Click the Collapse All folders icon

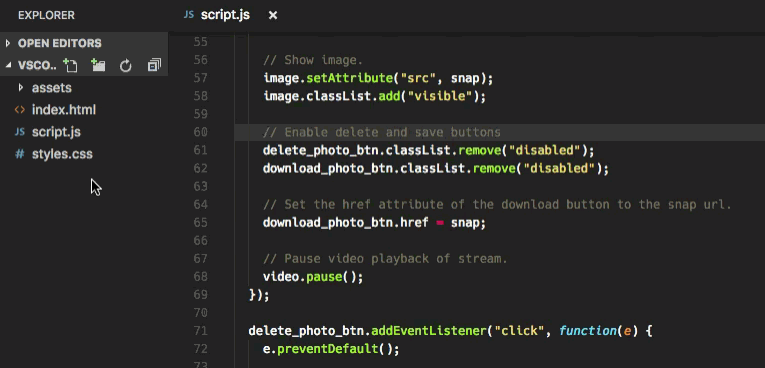154,65
